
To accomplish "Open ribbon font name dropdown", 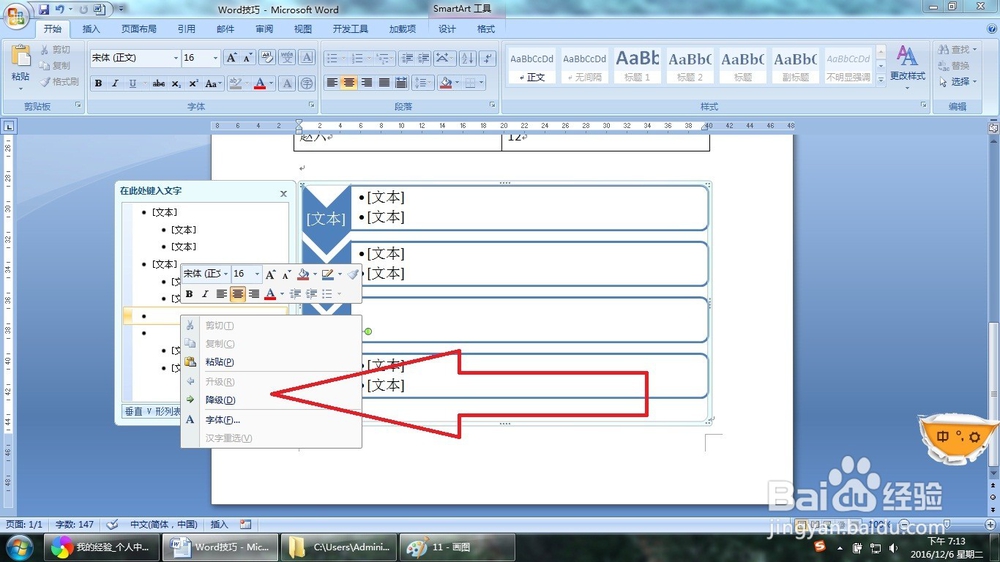I will pyautogui.click(x=176, y=58).
